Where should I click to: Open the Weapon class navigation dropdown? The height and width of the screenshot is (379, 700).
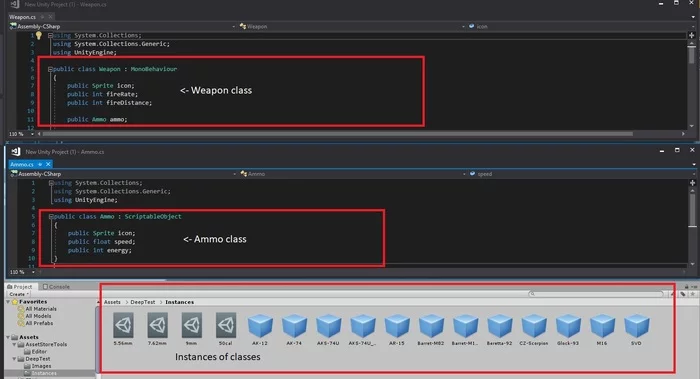tap(352, 26)
